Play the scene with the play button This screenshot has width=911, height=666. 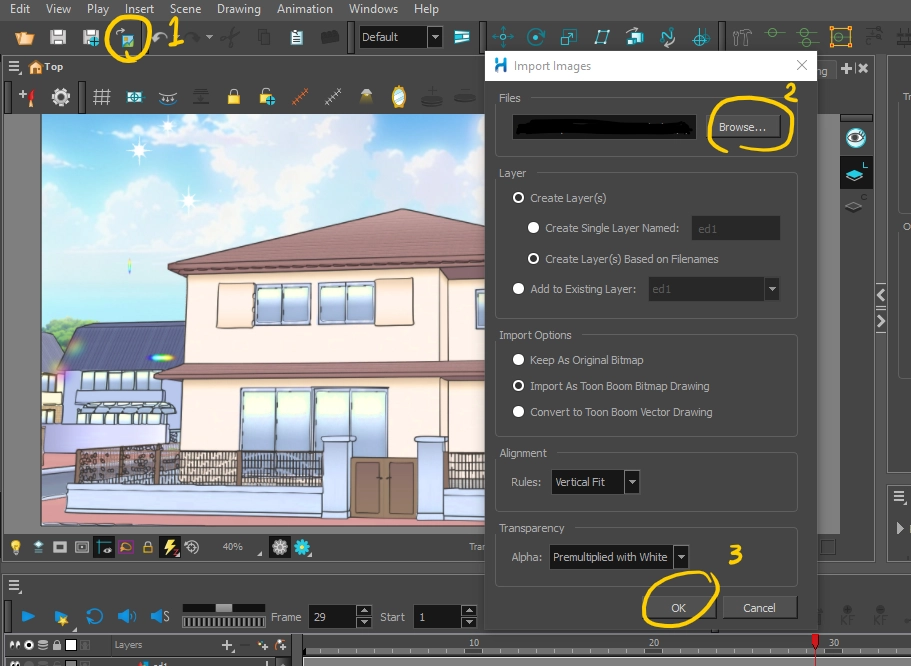tap(27, 616)
